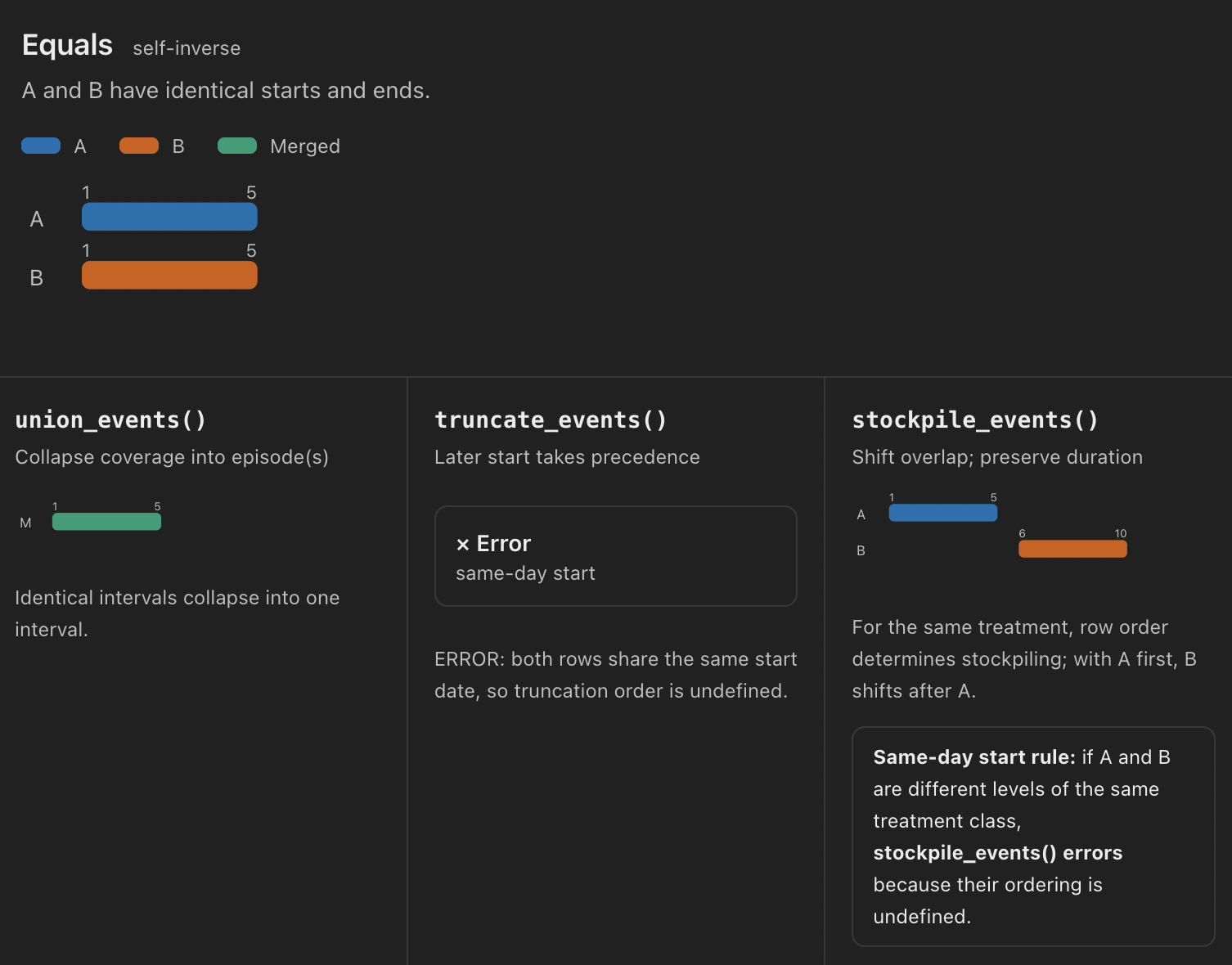Click the blue A legend swatch
This screenshot has height=965, width=1232.
(x=41, y=146)
